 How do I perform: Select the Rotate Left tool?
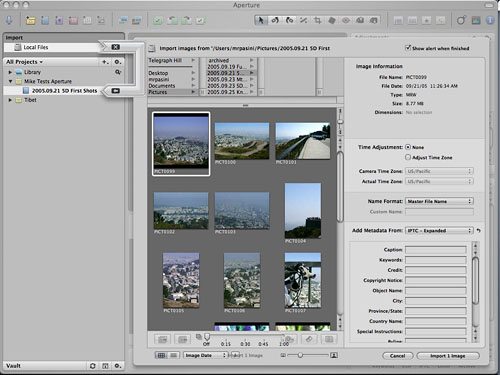pyautogui.click(x=275, y=20)
